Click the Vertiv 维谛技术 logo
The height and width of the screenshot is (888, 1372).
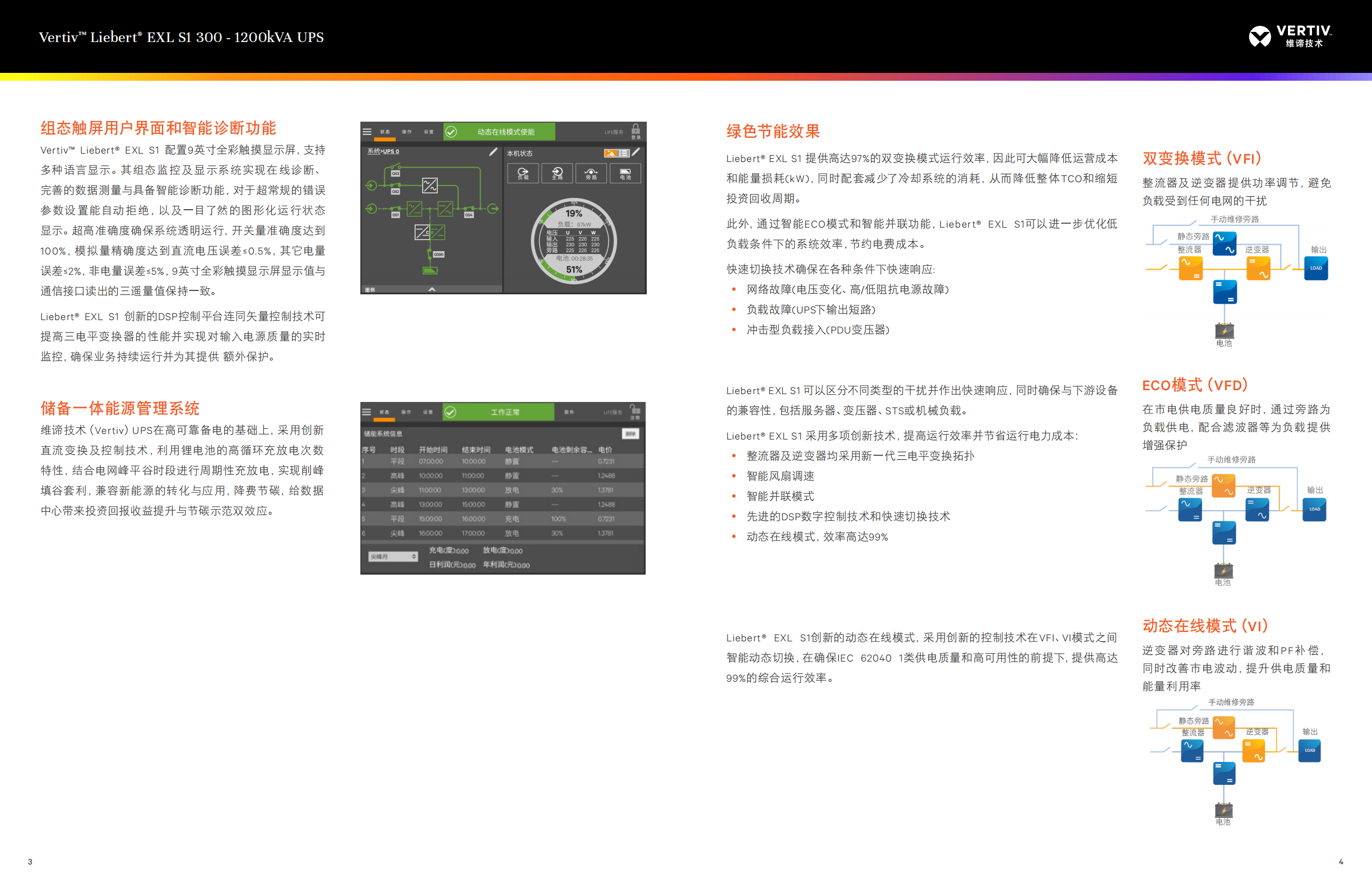pyautogui.click(x=1291, y=36)
